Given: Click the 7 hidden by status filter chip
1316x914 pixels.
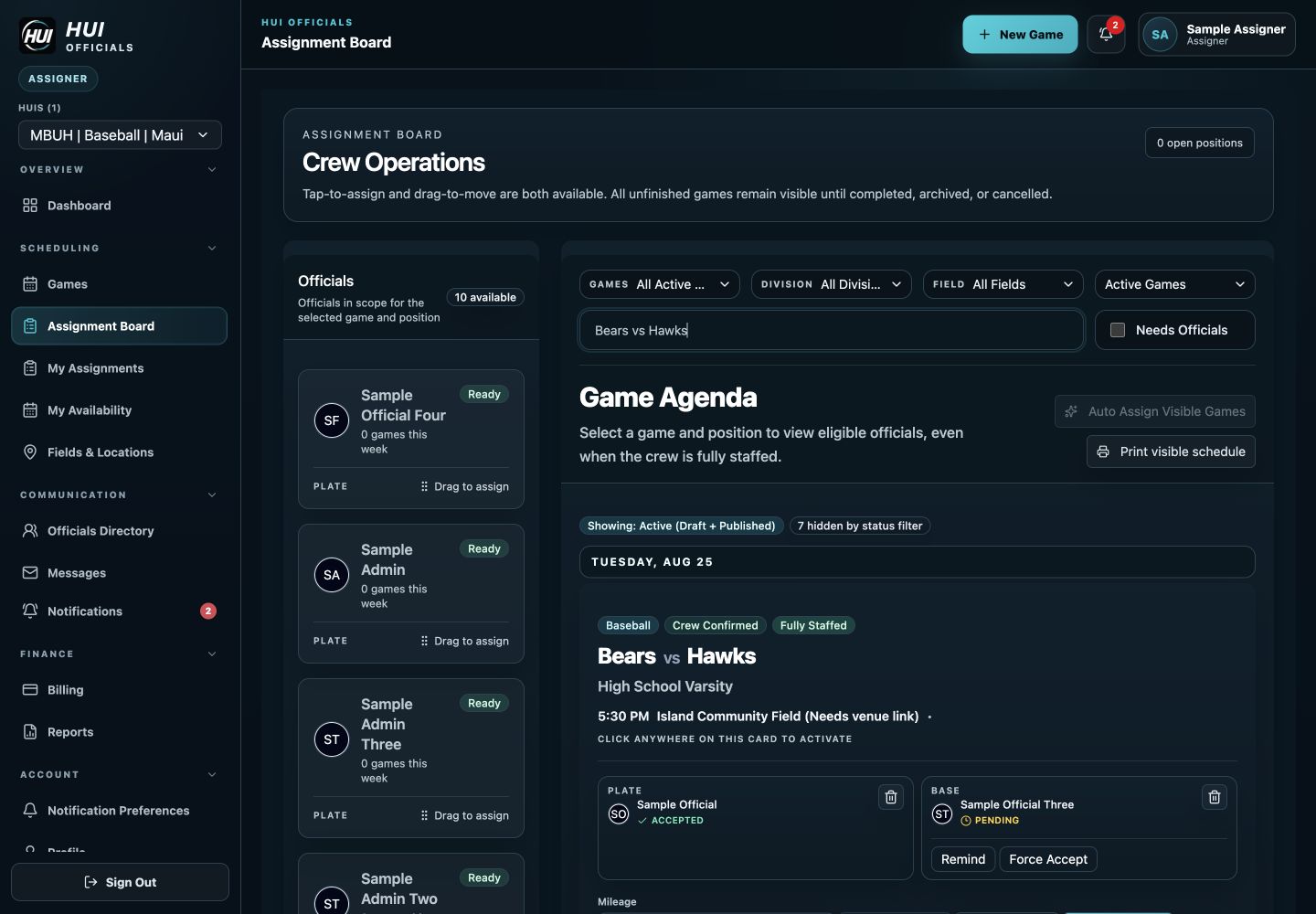Looking at the screenshot, I should [860, 526].
